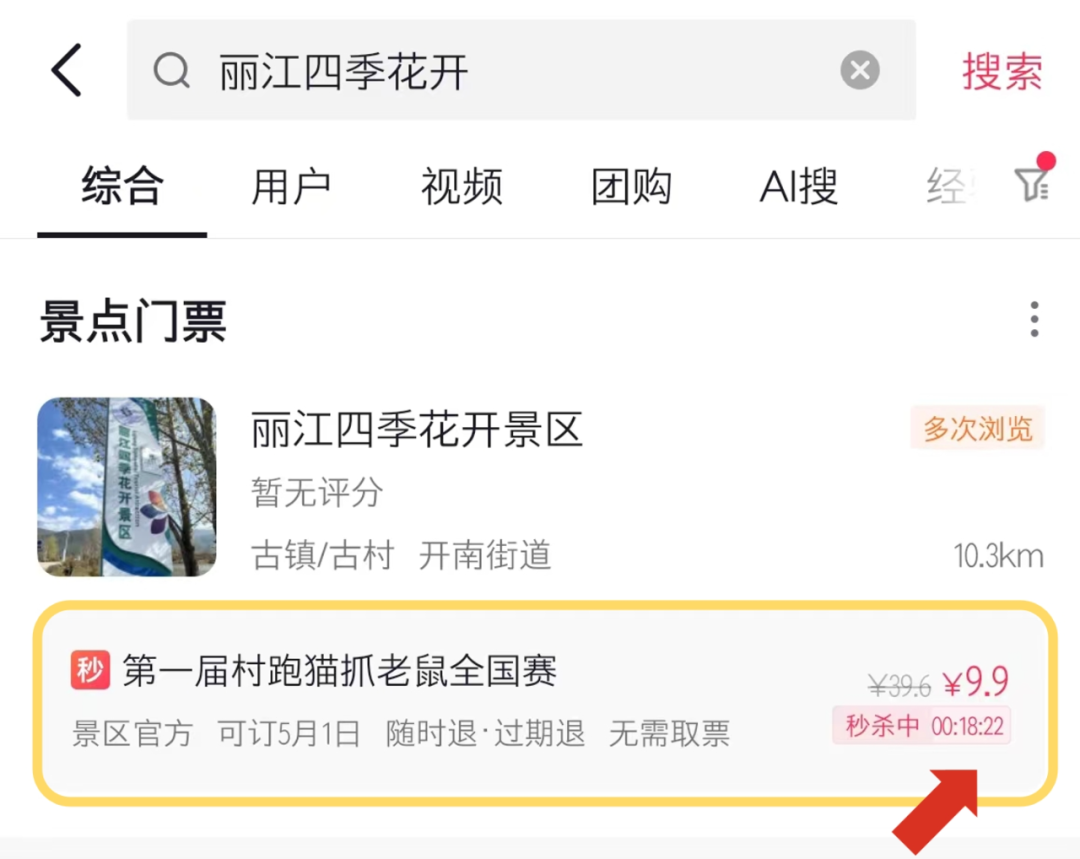Tap the red 秒 flash-sale badge
The height and width of the screenshot is (859, 1080).
coord(90,670)
